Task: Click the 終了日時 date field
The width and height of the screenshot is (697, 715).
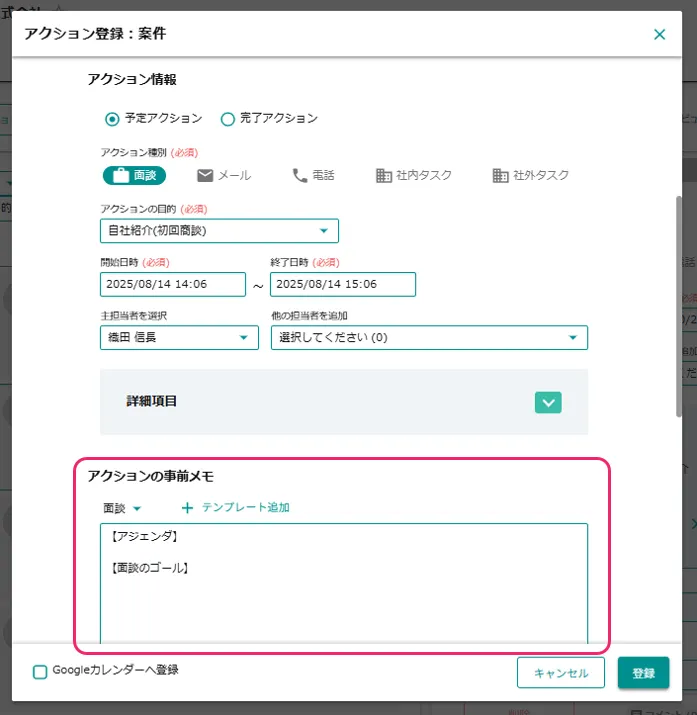Action: point(343,285)
